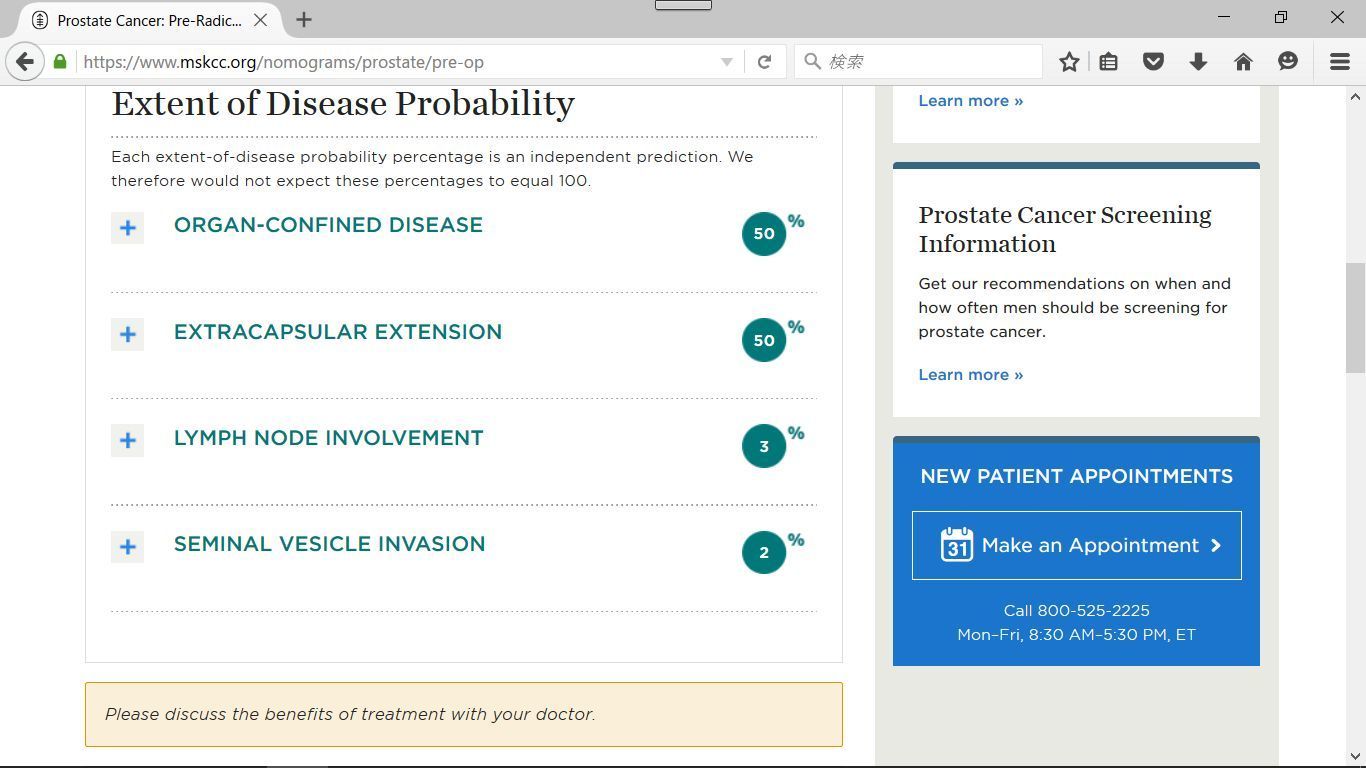Click the Pocket save icon
1366x768 pixels.
1153,62
